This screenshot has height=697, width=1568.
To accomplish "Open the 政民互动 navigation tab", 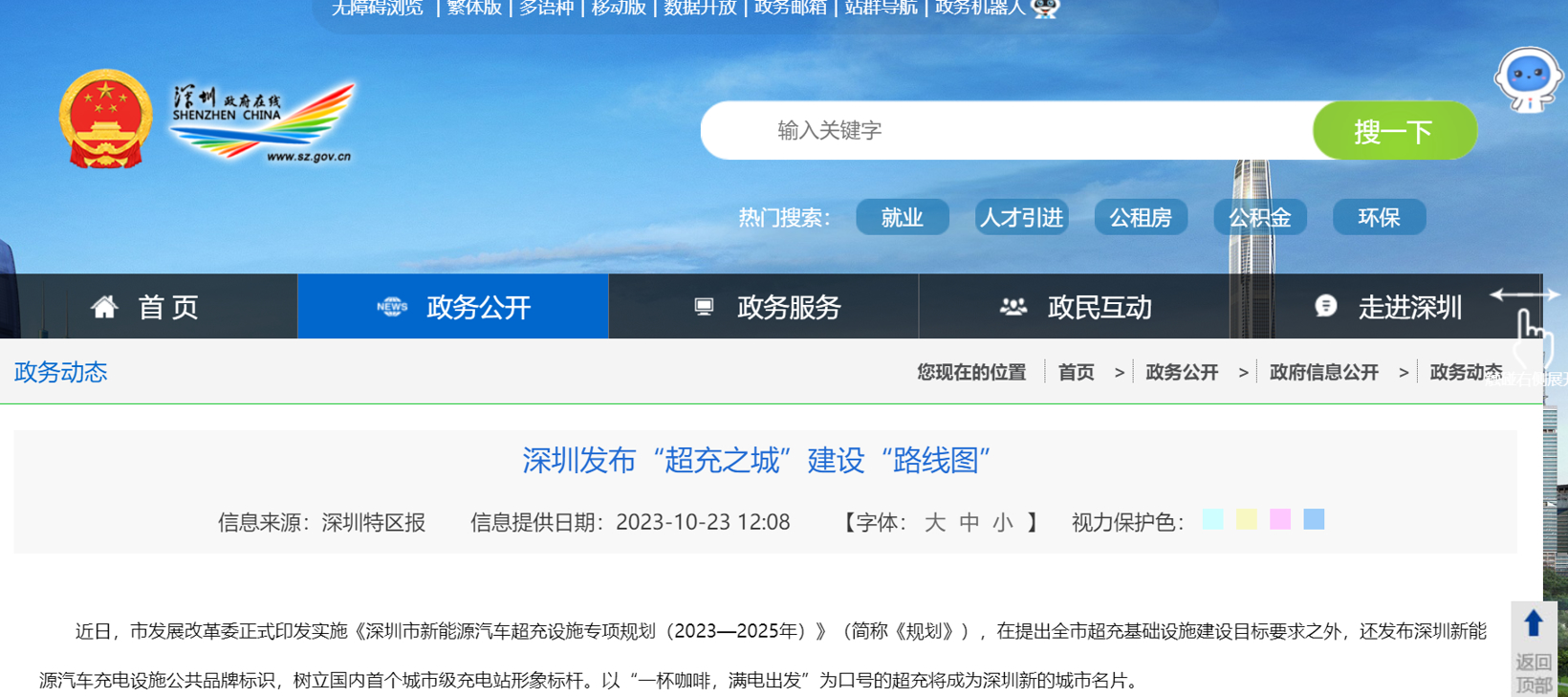I will click(1074, 307).
